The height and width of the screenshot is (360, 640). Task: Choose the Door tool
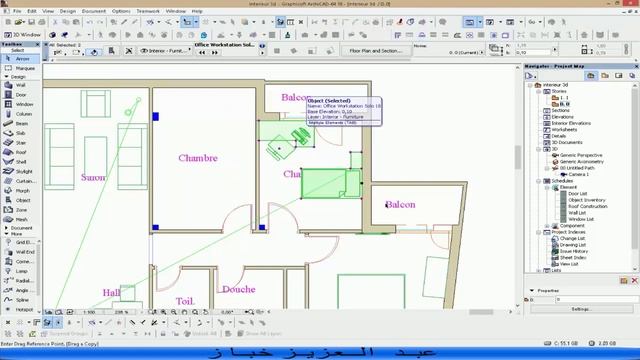(20, 95)
